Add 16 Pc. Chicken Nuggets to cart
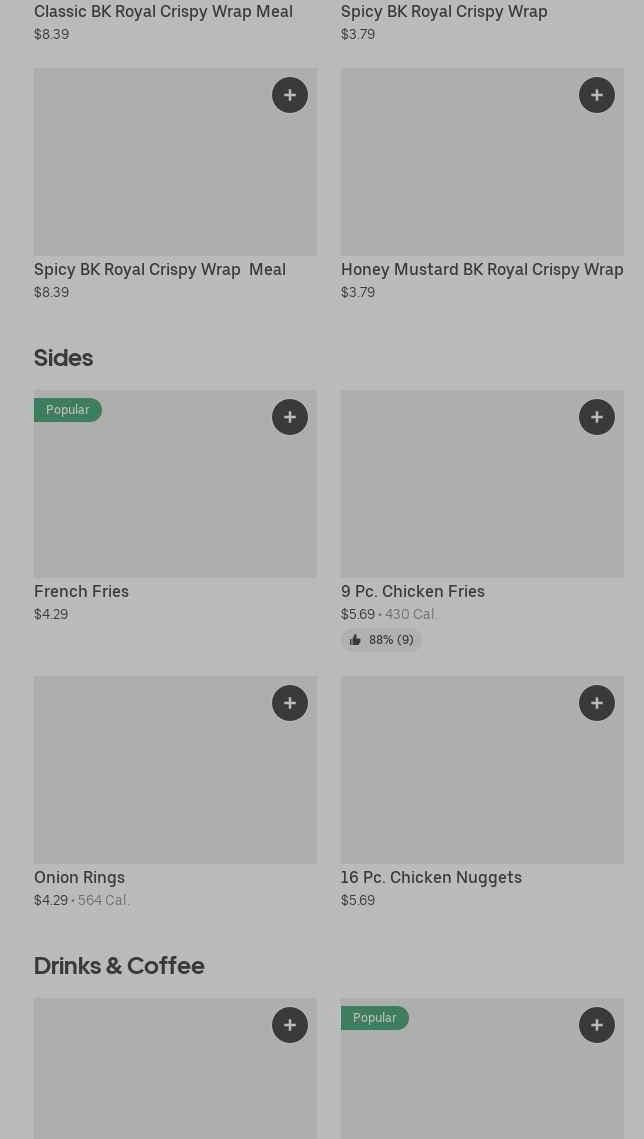 tap(597, 703)
